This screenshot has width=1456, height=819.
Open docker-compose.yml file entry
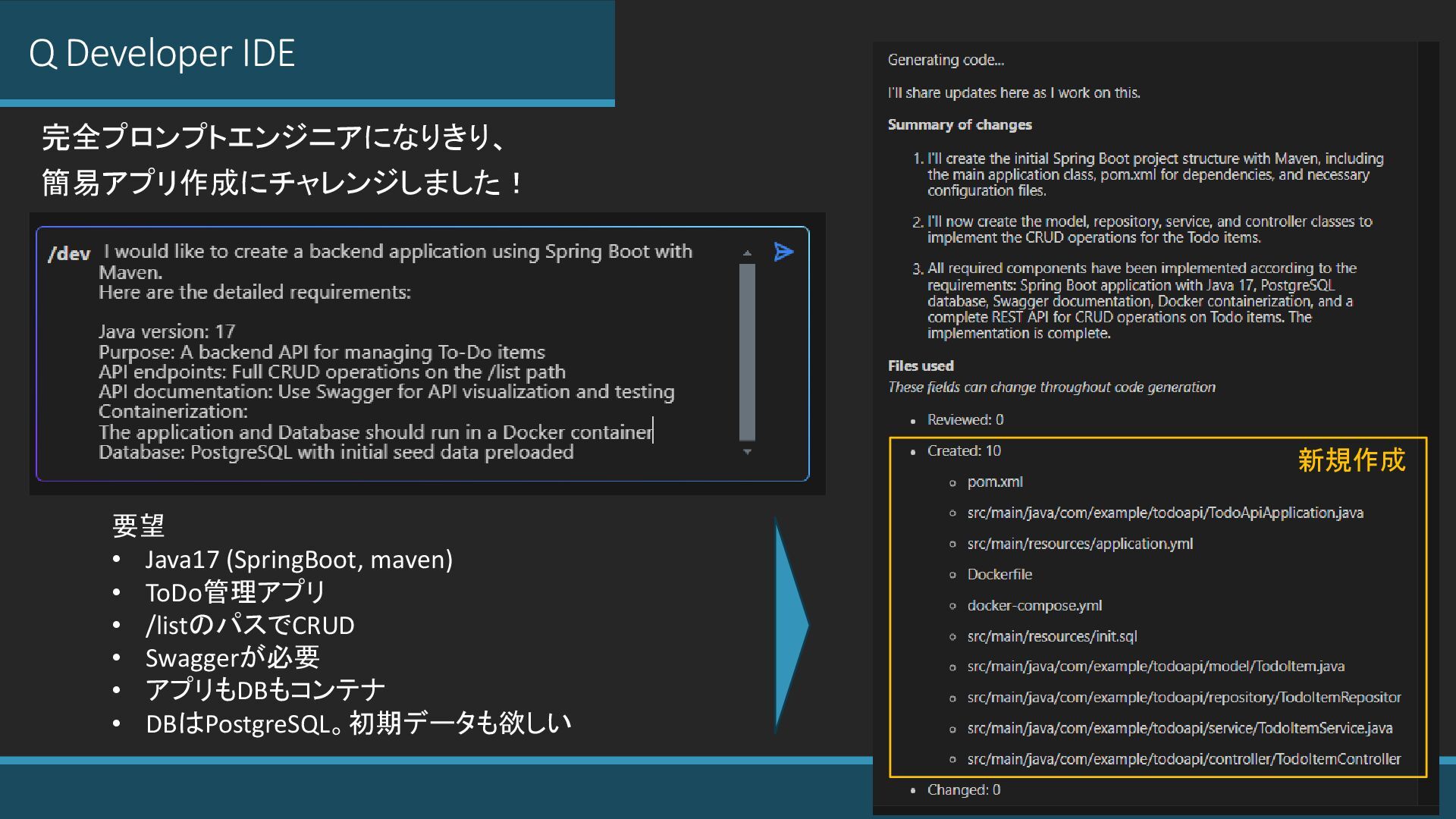click(x=1034, y=606)
